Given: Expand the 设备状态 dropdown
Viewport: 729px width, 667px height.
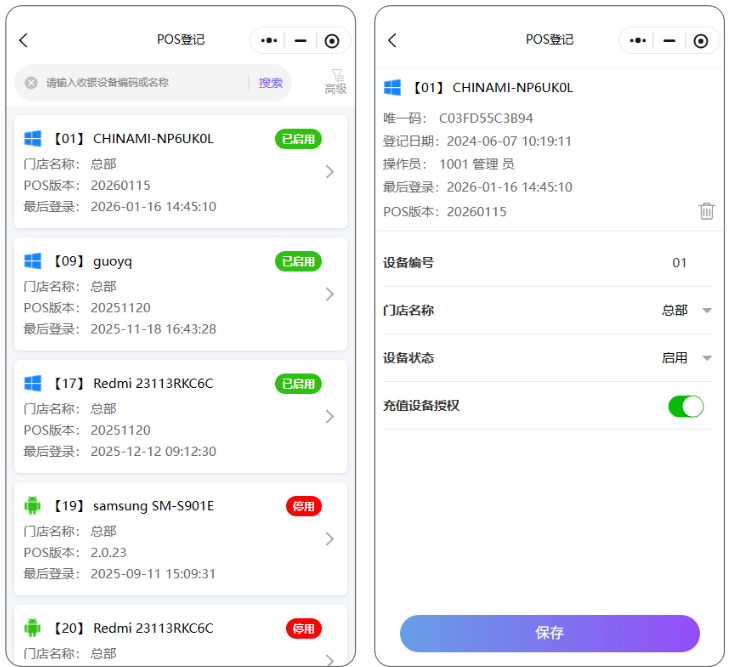Looking at the screenshot, I should tap(706, 358).
